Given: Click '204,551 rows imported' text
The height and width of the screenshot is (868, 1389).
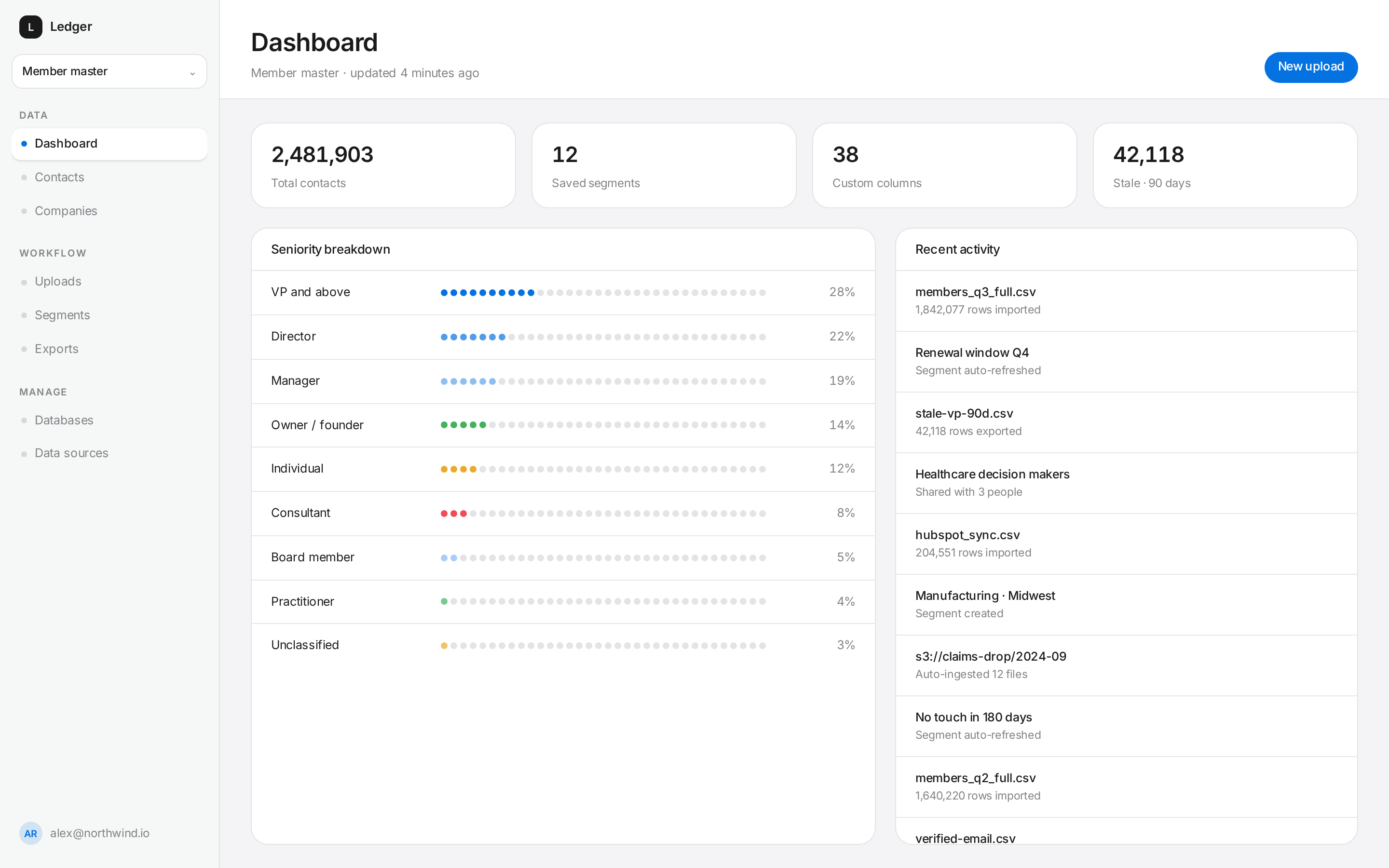Looking at the screenshot, I should tap(973, 553).
